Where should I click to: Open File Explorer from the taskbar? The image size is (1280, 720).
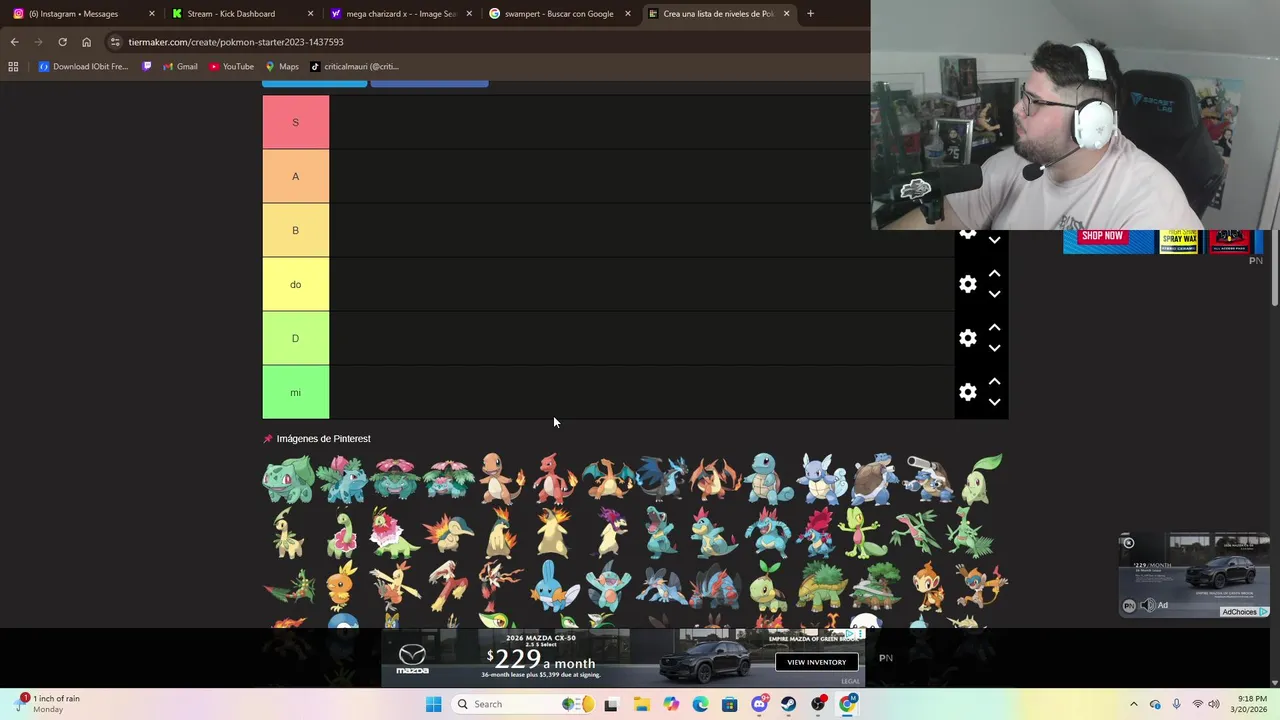coord(641,704)
